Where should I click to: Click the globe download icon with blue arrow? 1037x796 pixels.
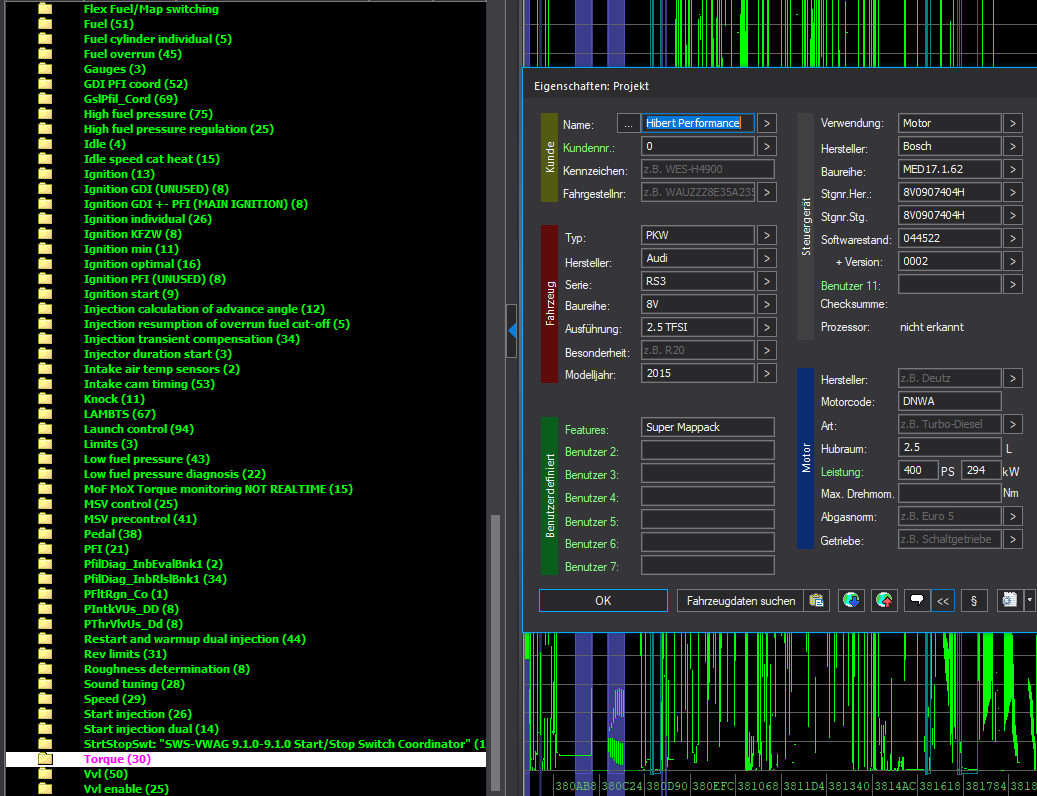[851, 600]
